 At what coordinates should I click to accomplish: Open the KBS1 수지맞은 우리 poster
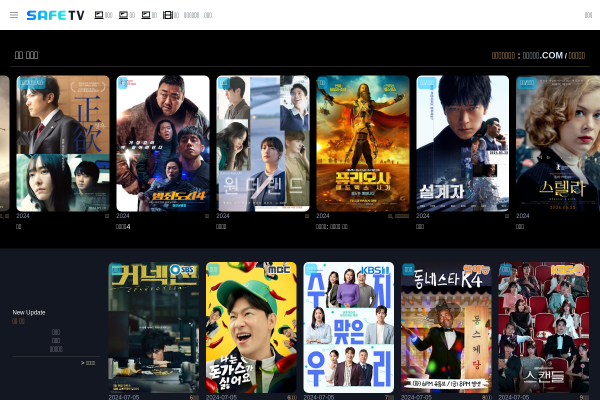[349, 327]
